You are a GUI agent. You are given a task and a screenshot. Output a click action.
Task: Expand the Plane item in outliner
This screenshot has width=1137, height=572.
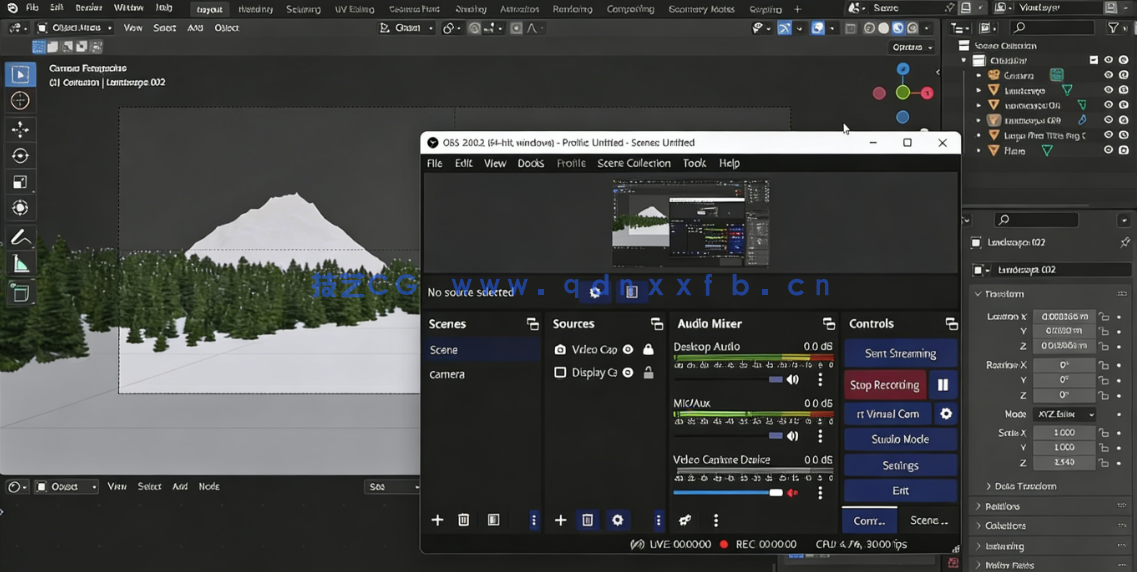click(x=979, y=151)
